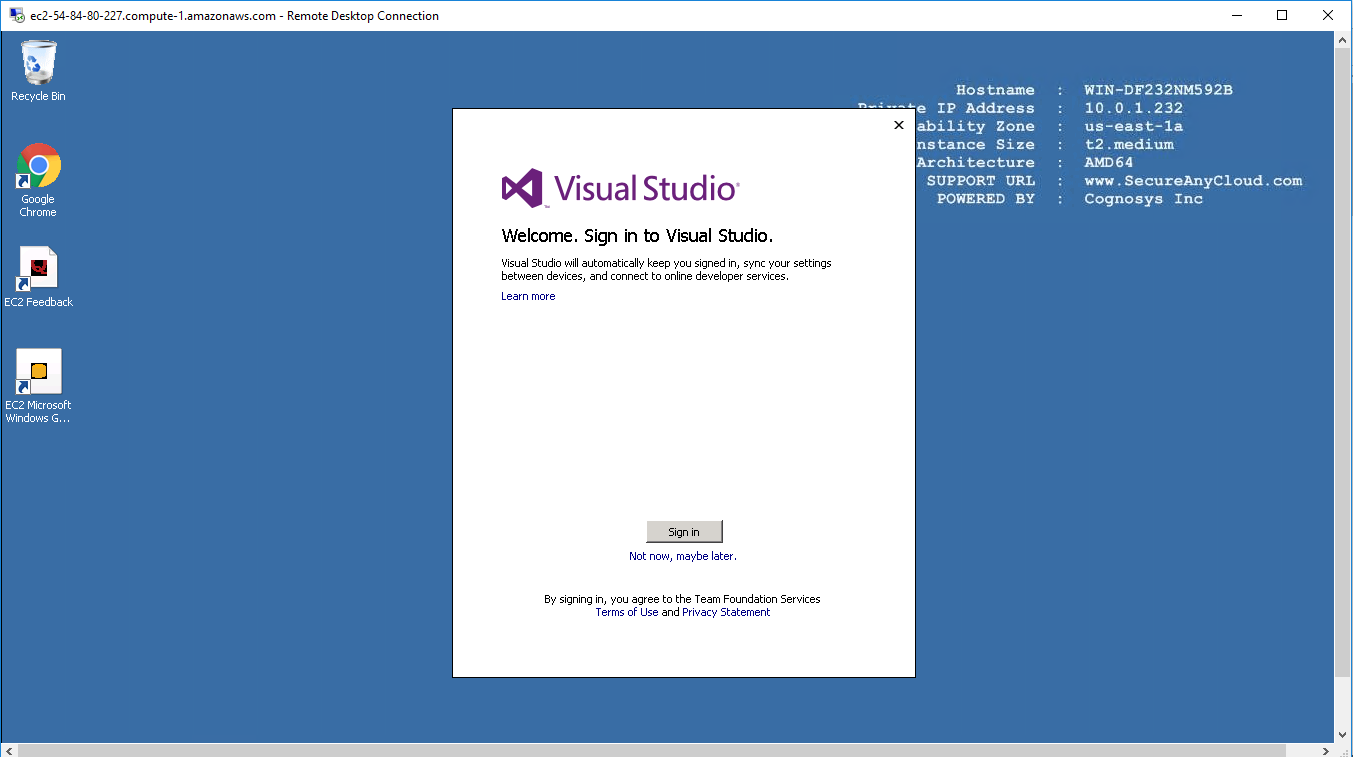Screen dimensions: 1353x757
Task: Close the Visual Studio sign-in dialog
Action: click(x=898, y=125)
